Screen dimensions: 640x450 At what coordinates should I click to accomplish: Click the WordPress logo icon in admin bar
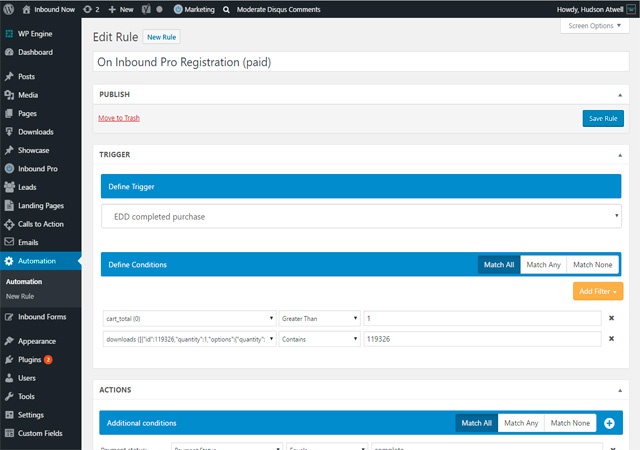click(9, 9)
